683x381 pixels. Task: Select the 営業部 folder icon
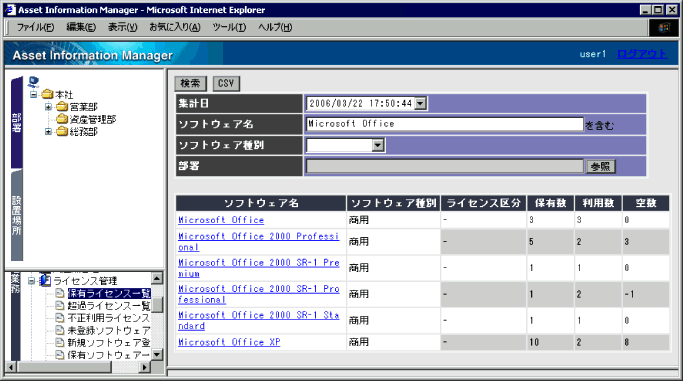tap(62, 107)
